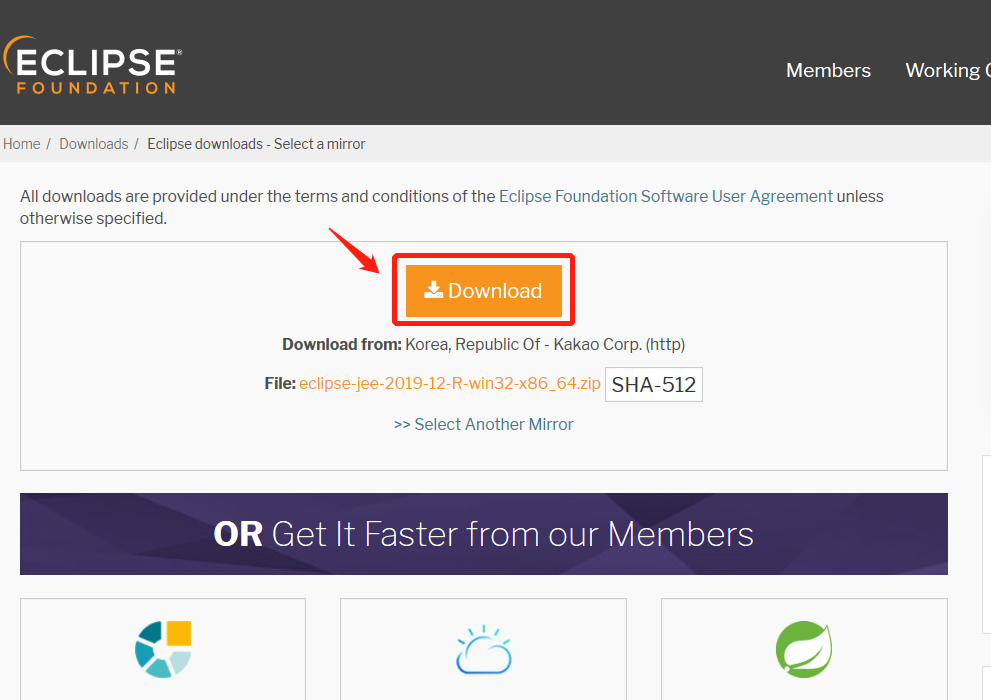
Task: Click the Kakao Corp. mirror source text
Action: pos(545,344)
